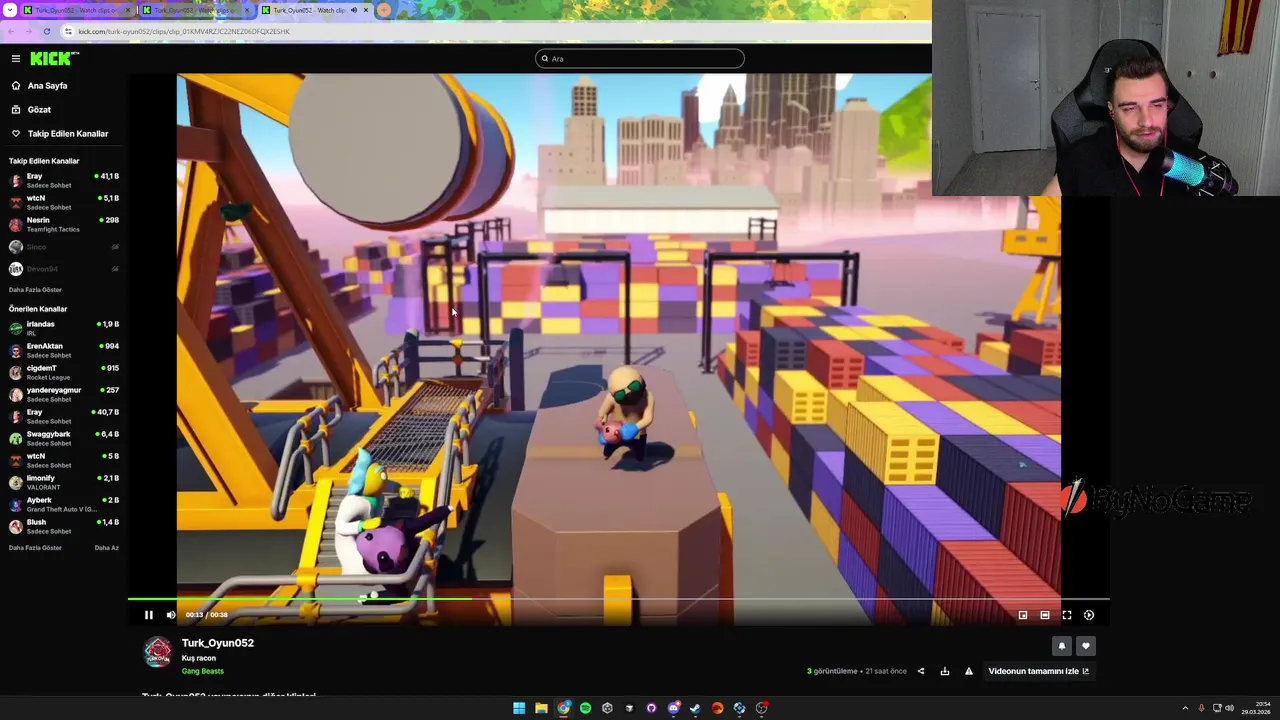Viewport: 1280px width, 720px height.
Task: Toggle picture-in-picture mode on the player
Action: click(1023, 615)
